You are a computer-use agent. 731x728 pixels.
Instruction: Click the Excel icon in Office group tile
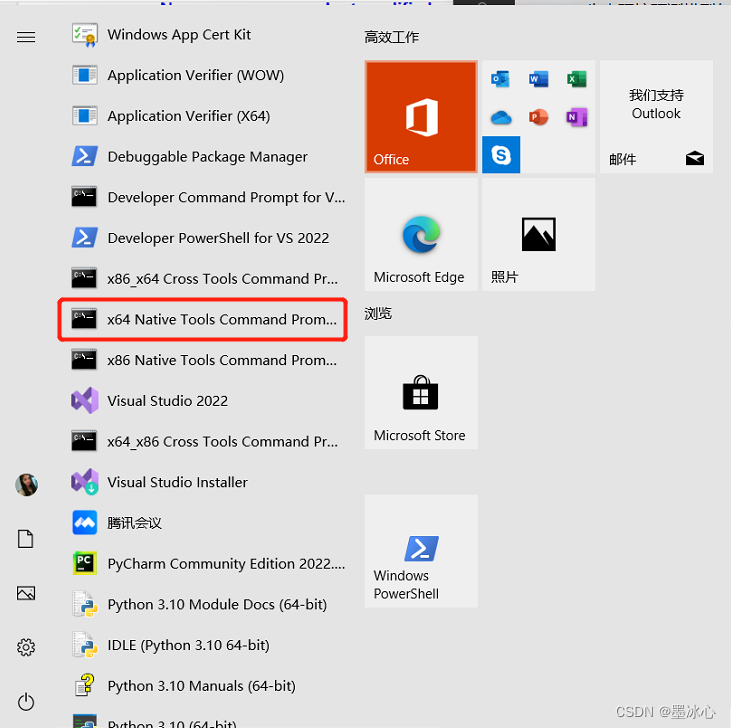[x=577, y=79]
